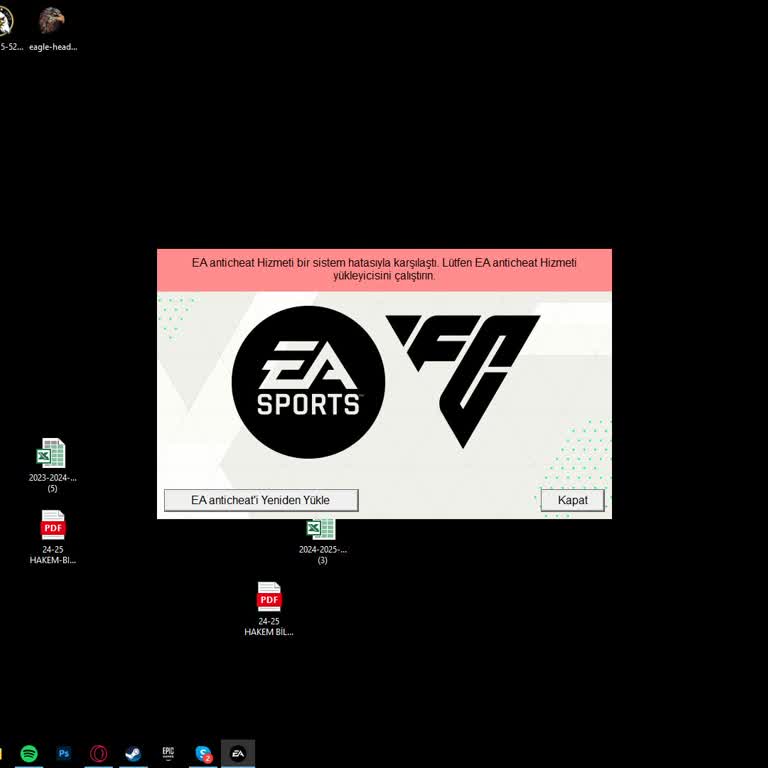768x768 pixels.
Task: Open Skype taskbar icon with notification badge
Action: (x=203, y=753)
